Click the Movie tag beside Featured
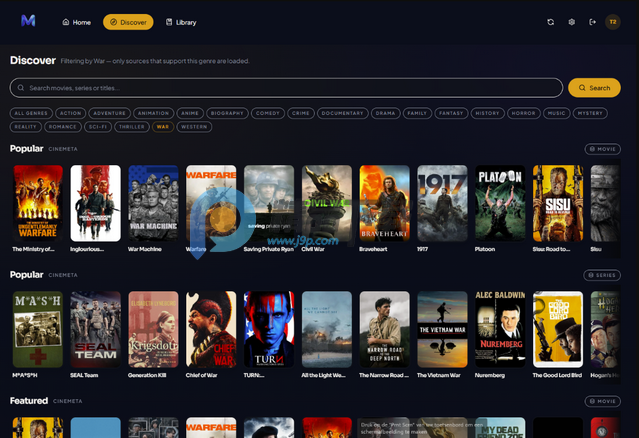The image size is (639, 438). click(x=603, y=401)
